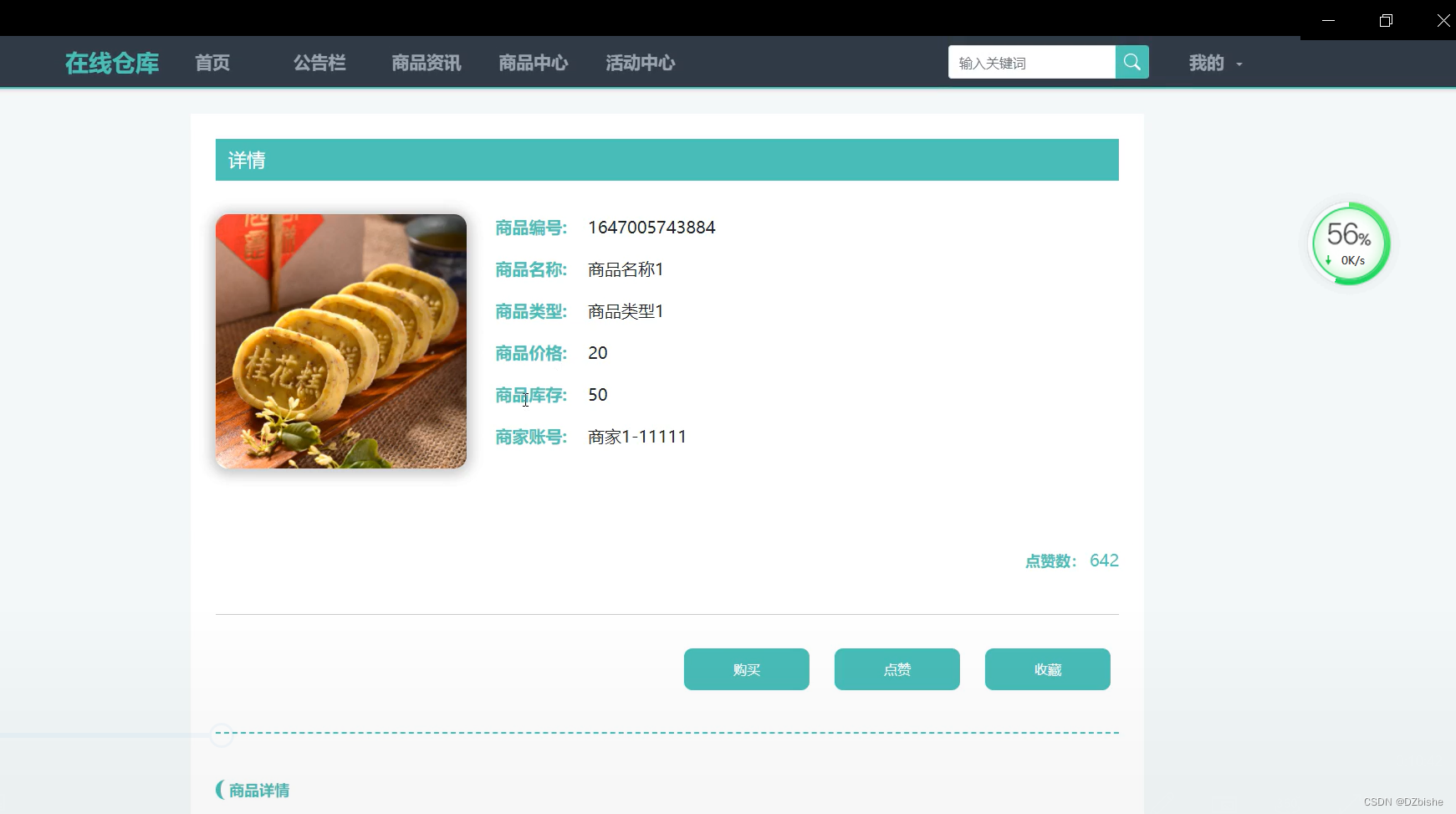Click the 商家1-11111 merchant account text
This screenshot has height=814, width=1456.
click(x=637, y=437)
